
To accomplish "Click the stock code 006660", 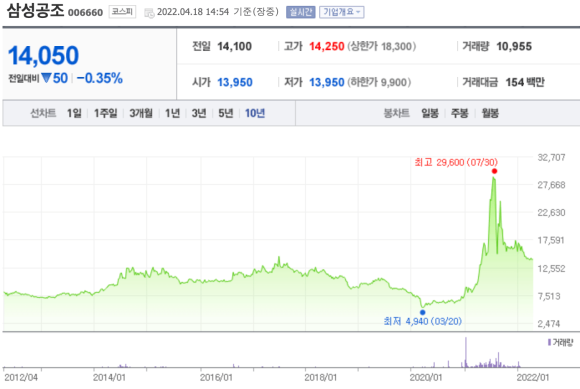I will pyautogui.click(x=85, y=13).
